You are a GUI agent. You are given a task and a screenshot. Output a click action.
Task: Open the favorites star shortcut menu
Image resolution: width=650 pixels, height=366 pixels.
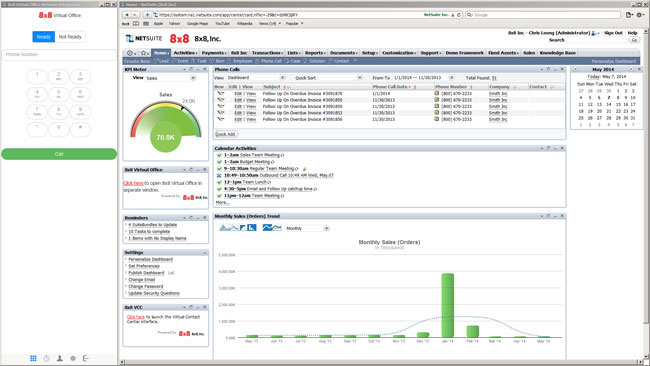[145, 53]
